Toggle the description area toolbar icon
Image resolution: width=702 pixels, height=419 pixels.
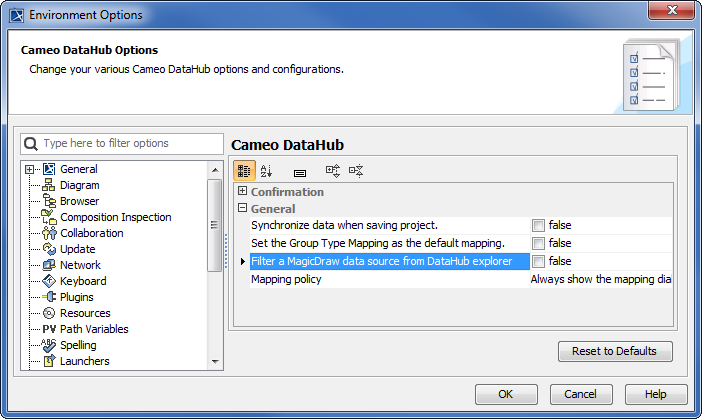[300, 172]
